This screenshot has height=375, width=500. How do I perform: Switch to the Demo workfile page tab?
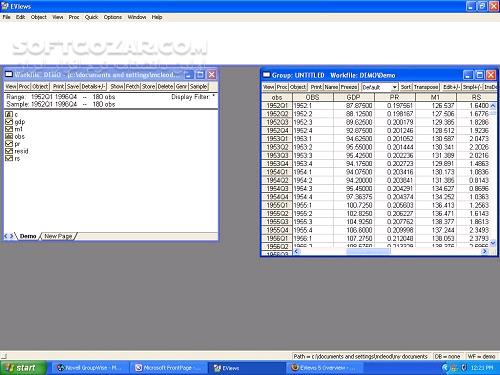click(x=28, y=236)
